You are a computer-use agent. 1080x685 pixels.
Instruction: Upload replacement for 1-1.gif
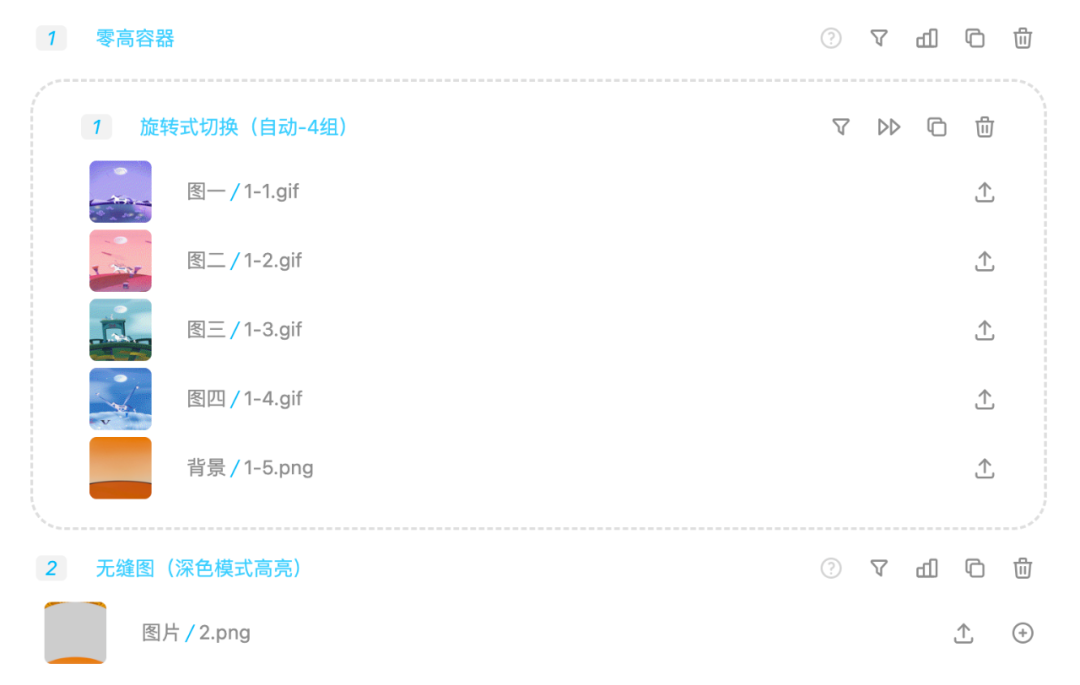[x=985, y=192]
